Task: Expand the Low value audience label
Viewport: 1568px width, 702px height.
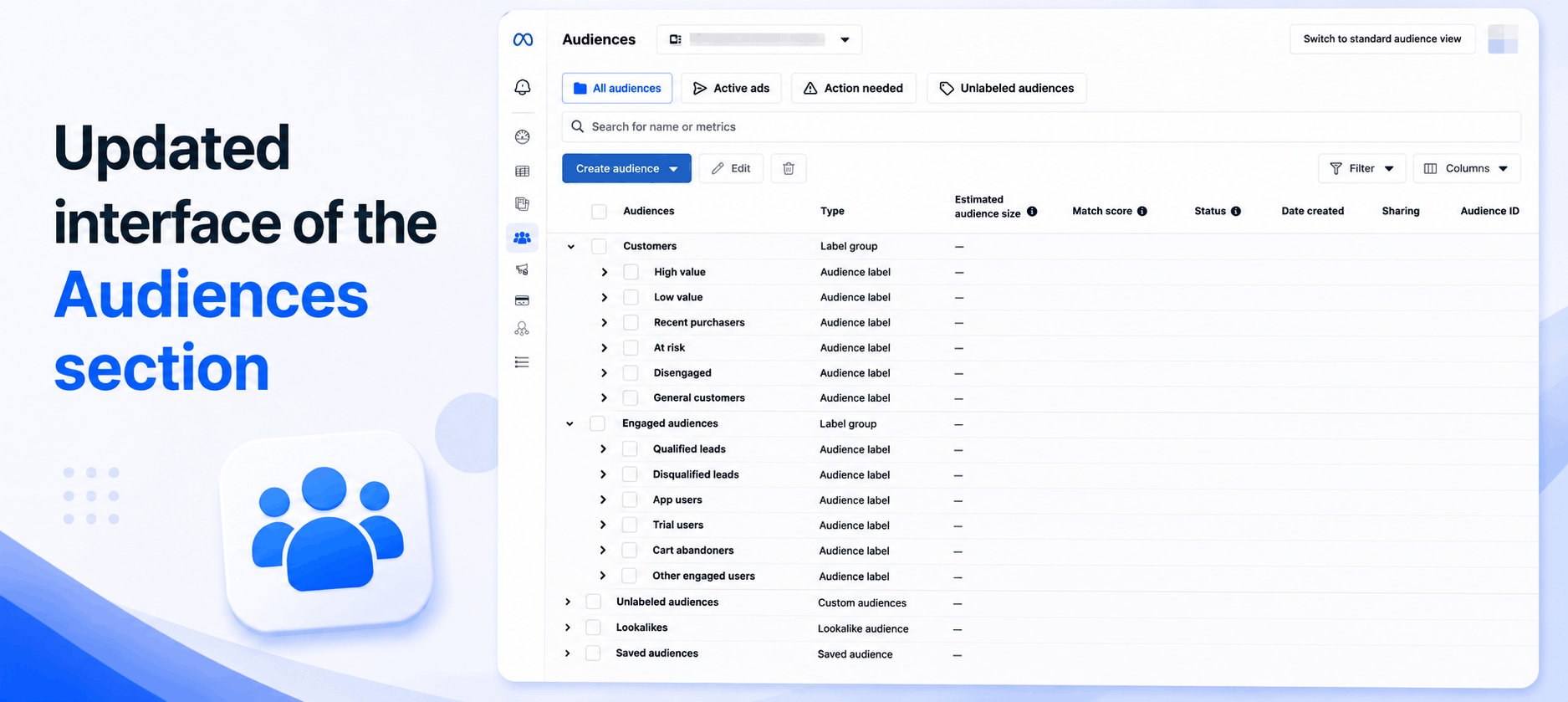Action: pyautogui.click(x=605, y=298)
